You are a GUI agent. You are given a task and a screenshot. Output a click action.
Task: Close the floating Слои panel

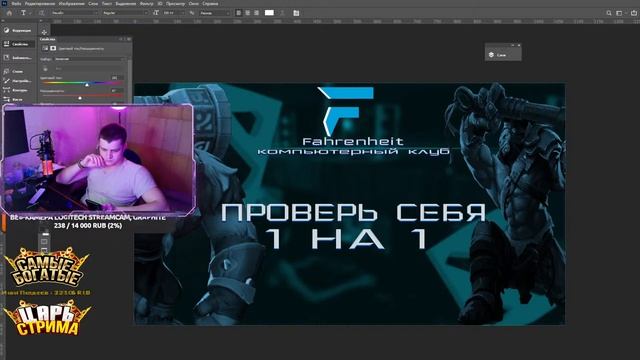(519, 45)
